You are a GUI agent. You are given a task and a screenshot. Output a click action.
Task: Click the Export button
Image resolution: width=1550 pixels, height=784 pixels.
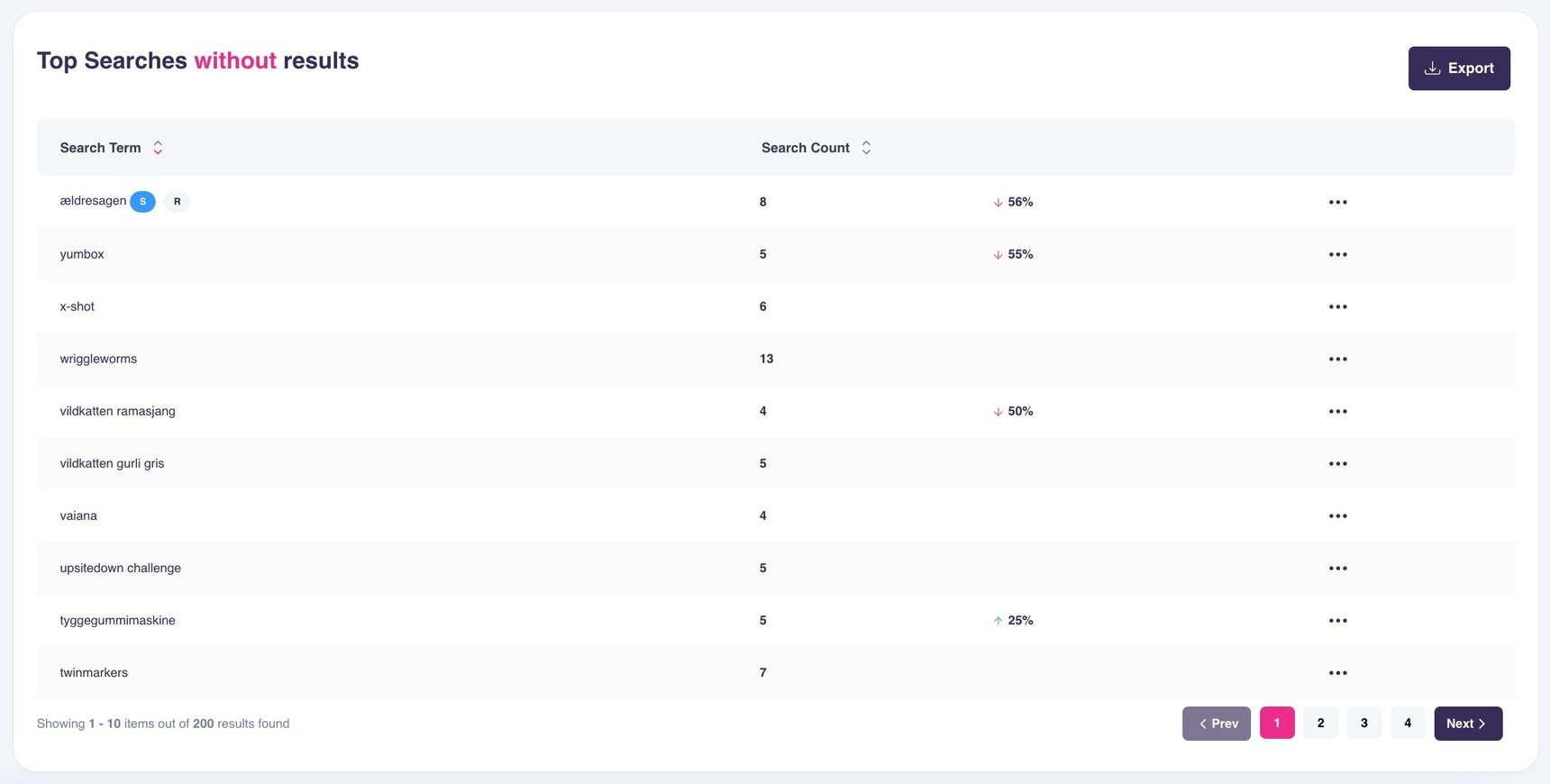(x=1458, y=68)
